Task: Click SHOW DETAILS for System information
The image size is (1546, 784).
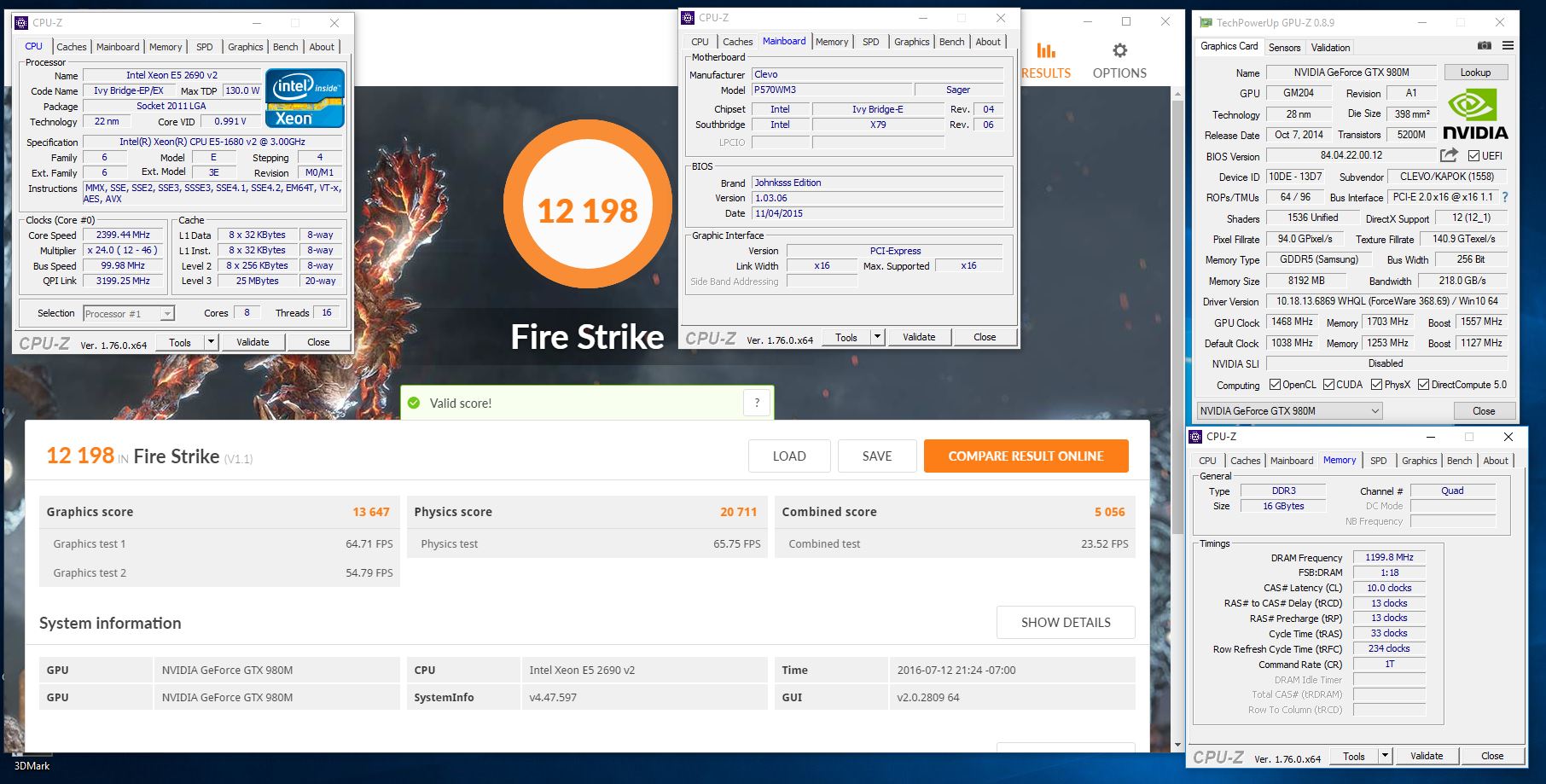Action: tap(1066, 622)
